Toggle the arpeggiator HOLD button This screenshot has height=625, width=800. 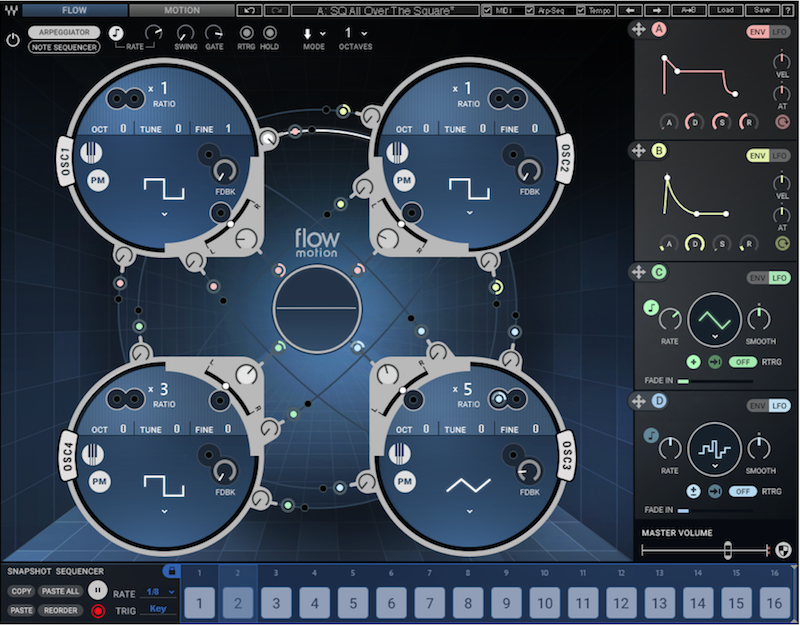(x=270, y=33)
